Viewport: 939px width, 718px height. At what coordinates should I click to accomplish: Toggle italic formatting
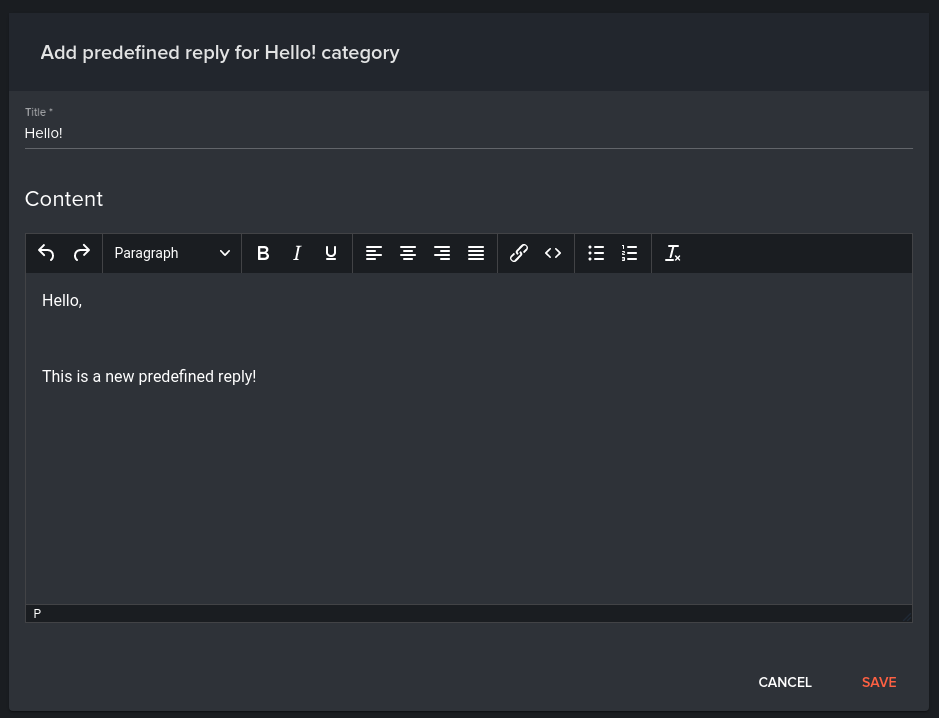point(296,253)
